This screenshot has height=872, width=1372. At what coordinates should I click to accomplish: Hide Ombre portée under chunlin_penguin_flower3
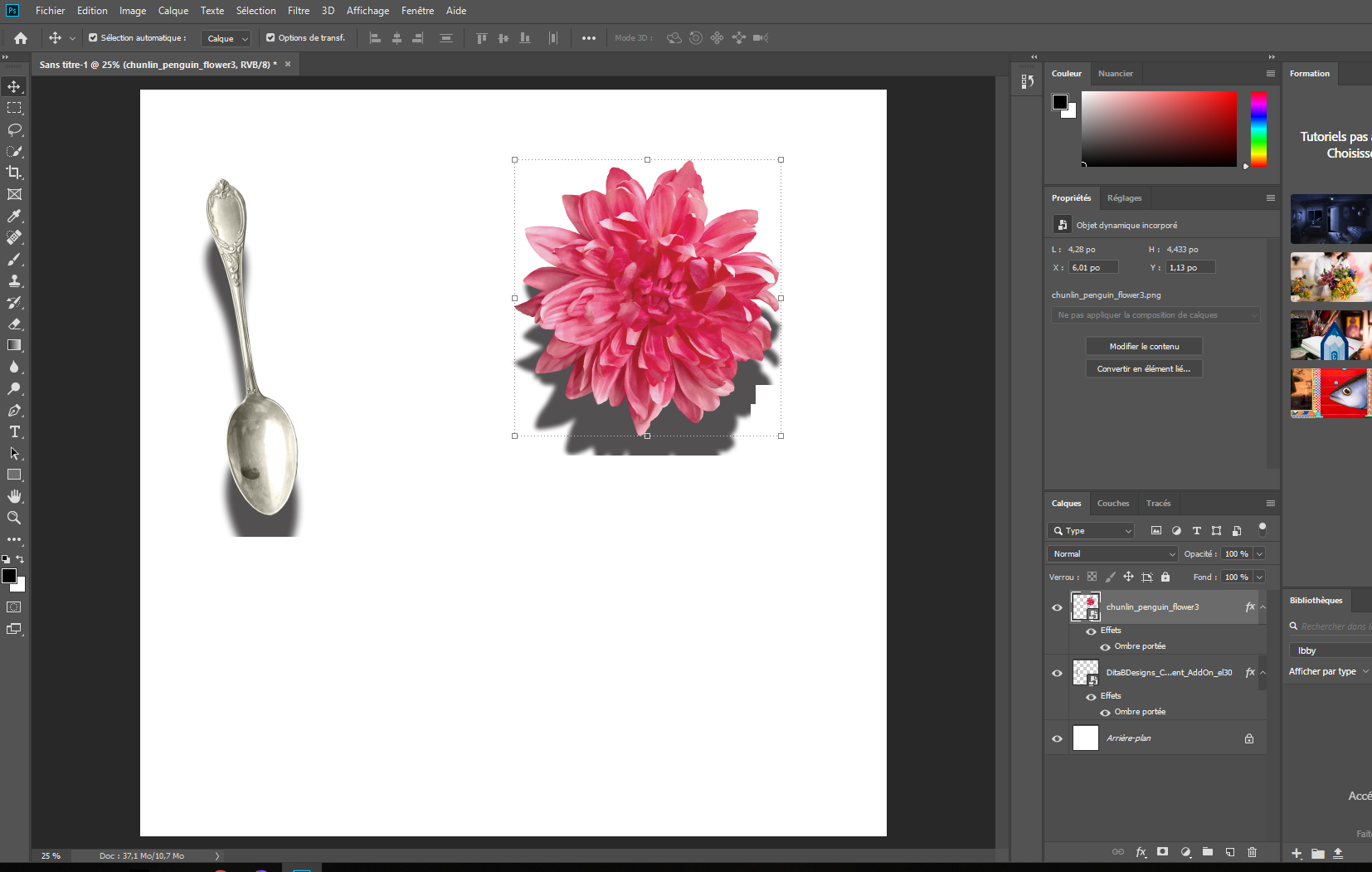1105,647
